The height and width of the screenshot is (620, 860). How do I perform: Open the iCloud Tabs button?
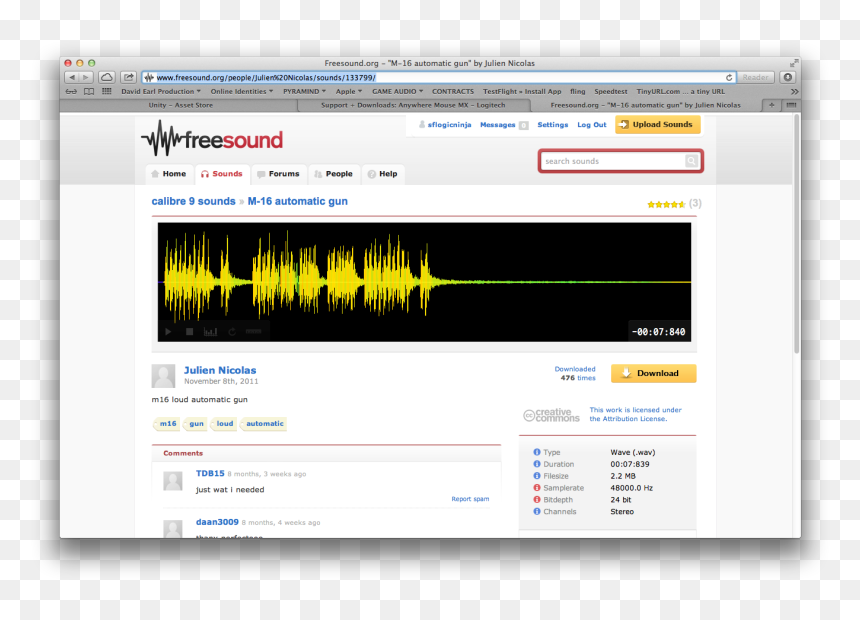pos(106,77)
